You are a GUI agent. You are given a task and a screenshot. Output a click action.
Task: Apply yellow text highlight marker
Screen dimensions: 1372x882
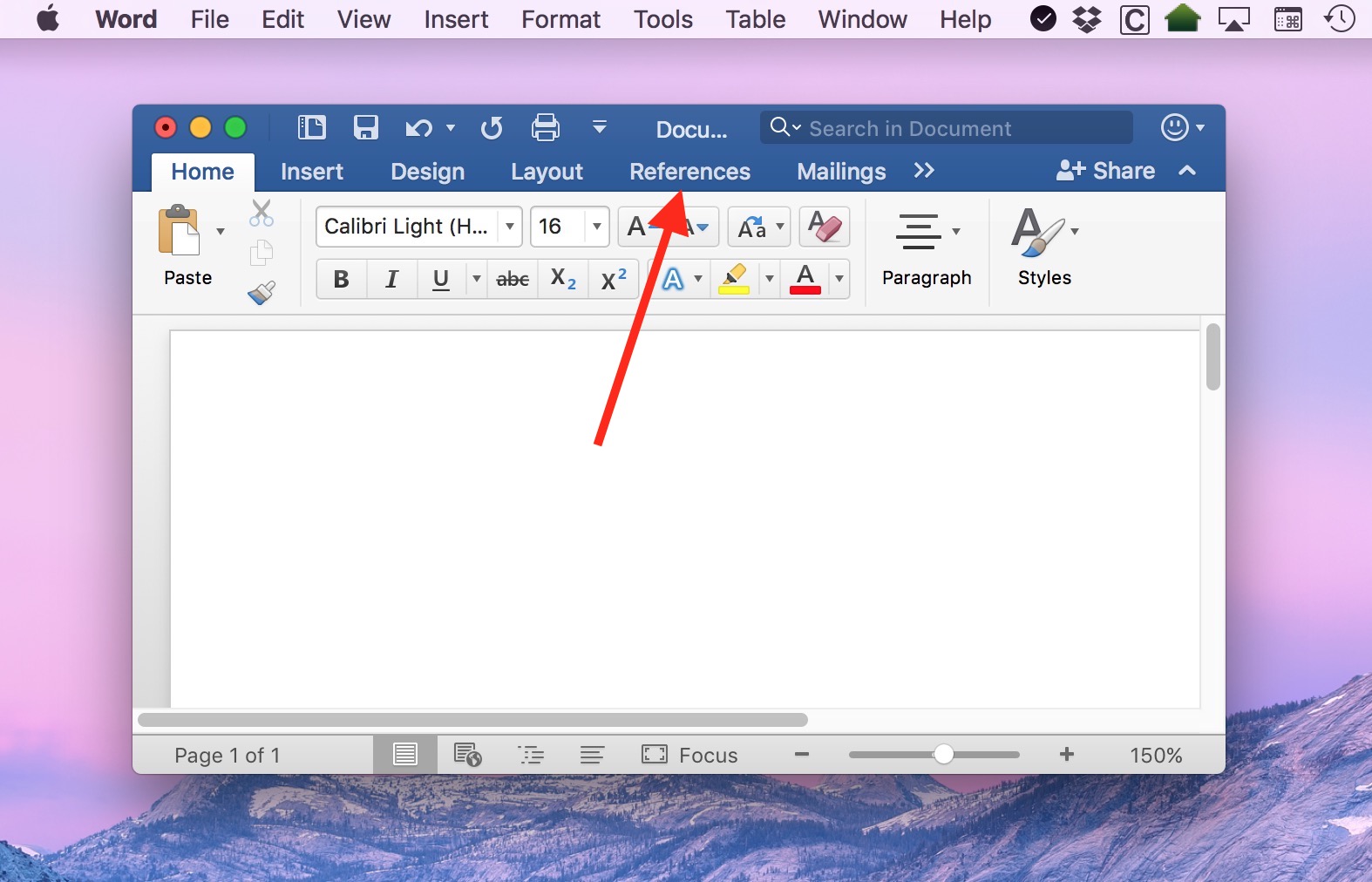734,279
